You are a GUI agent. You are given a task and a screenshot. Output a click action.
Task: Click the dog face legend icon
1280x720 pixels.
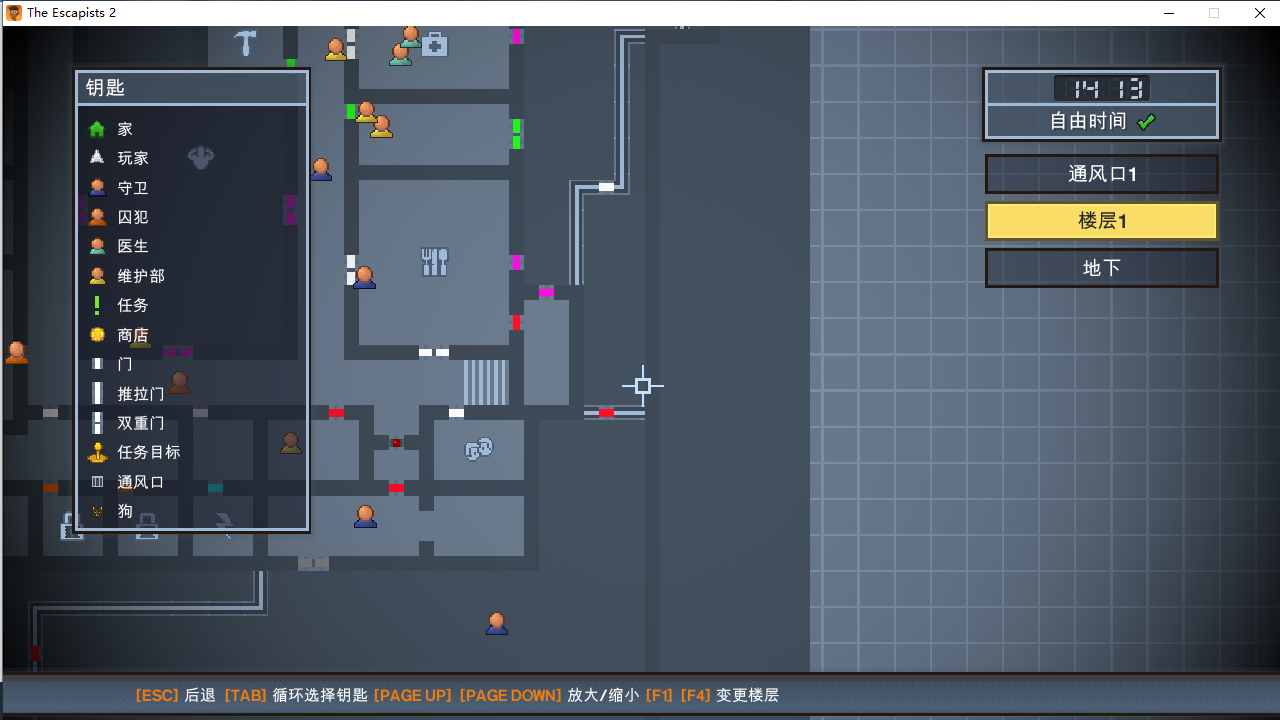pyautogui.click(x=97, y=511)
